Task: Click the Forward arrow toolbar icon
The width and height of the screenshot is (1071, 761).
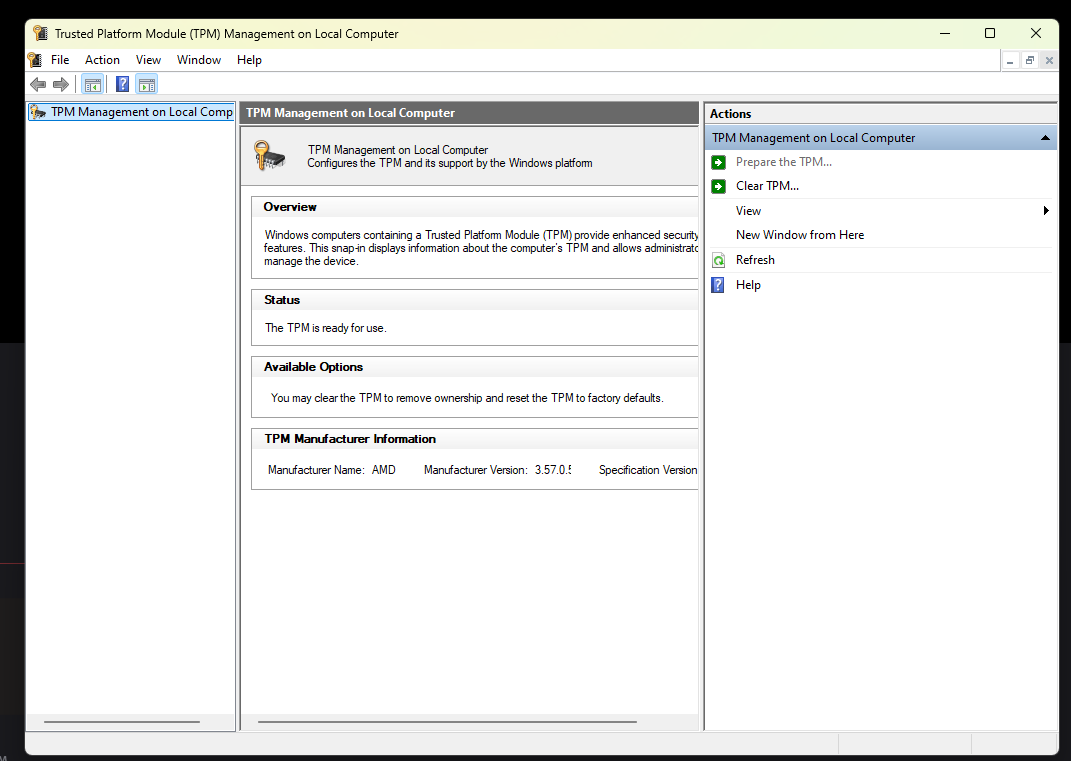Action: [x=61, y=85]
